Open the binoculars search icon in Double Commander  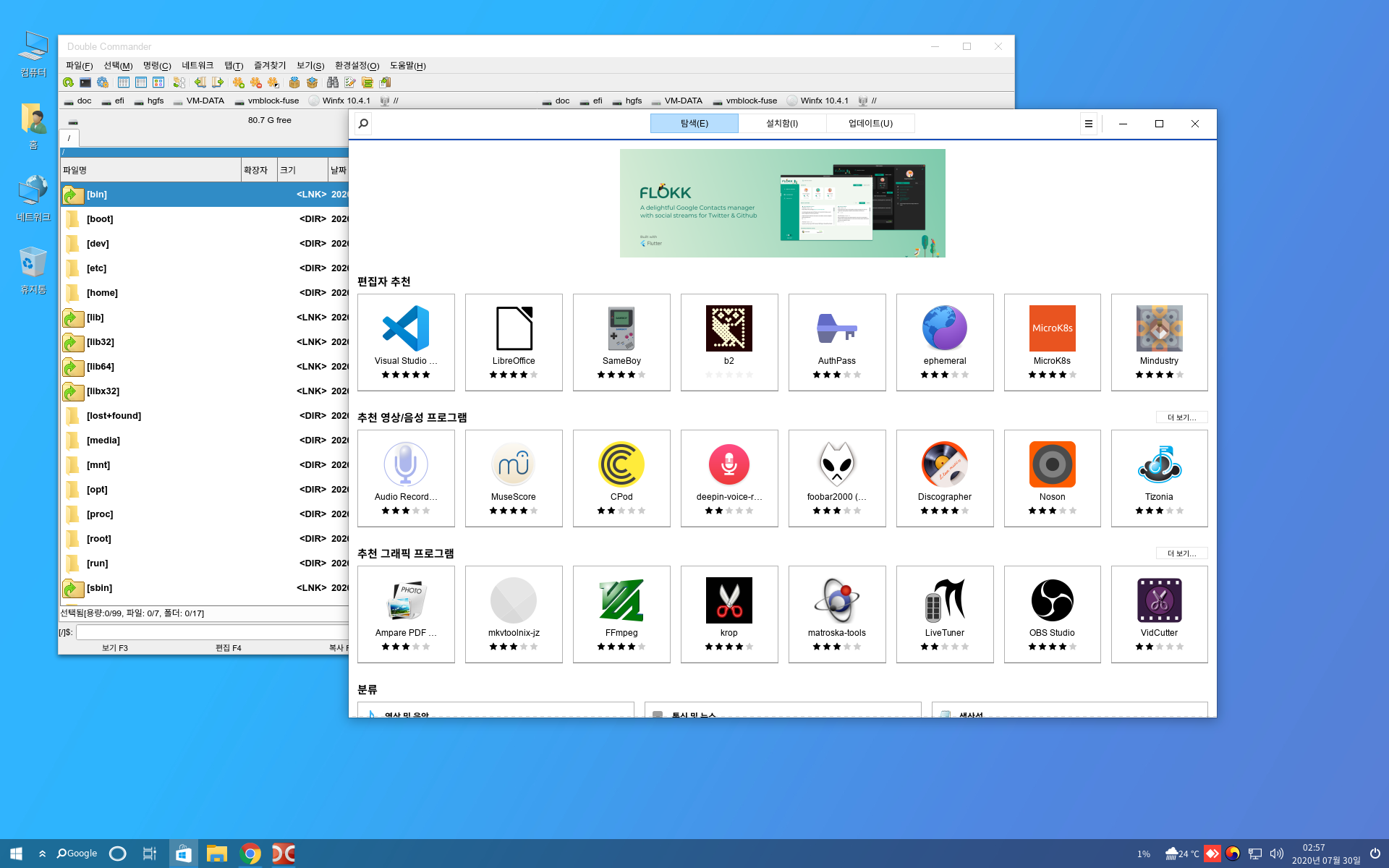[x=333, y=82]
